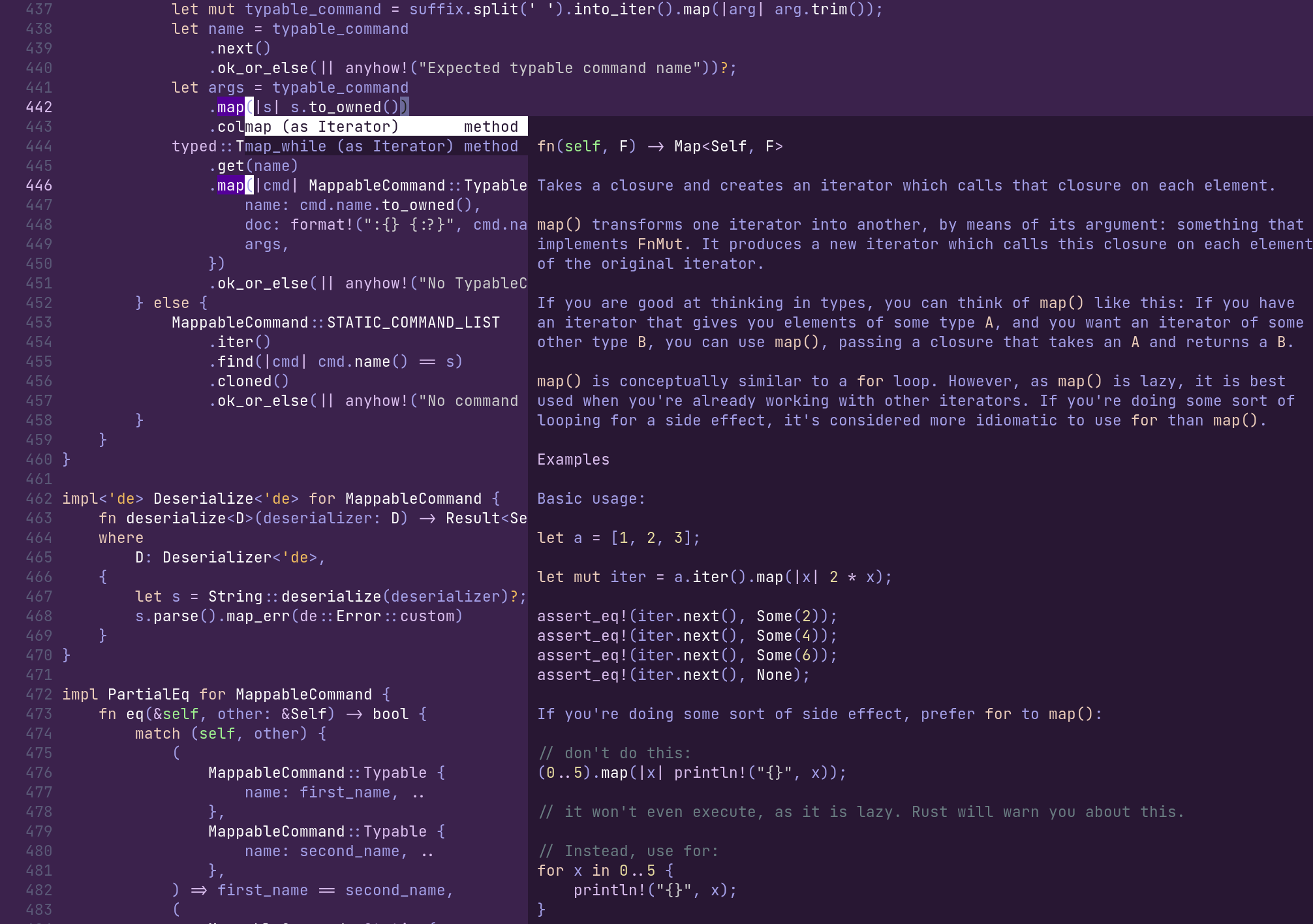Click 'name: first_name' on line 477
Viewport: 1313px width, 924px height.
[318, 792]
